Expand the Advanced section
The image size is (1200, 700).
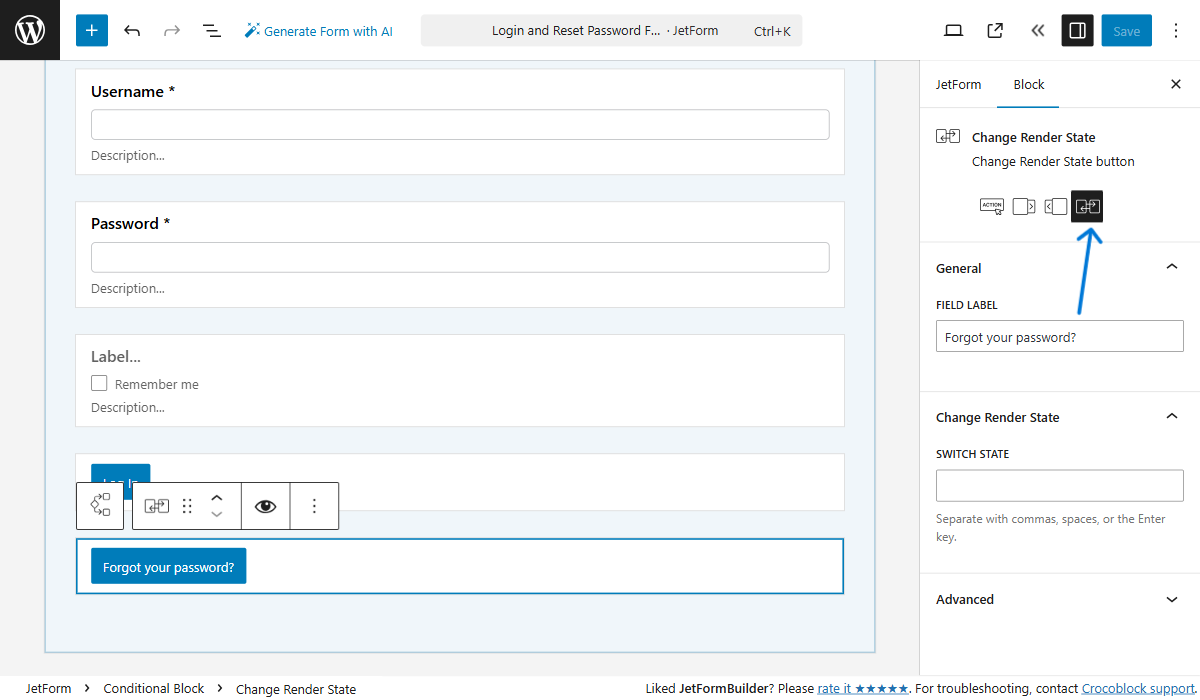pyautogui.click(x=1171, y=599)
